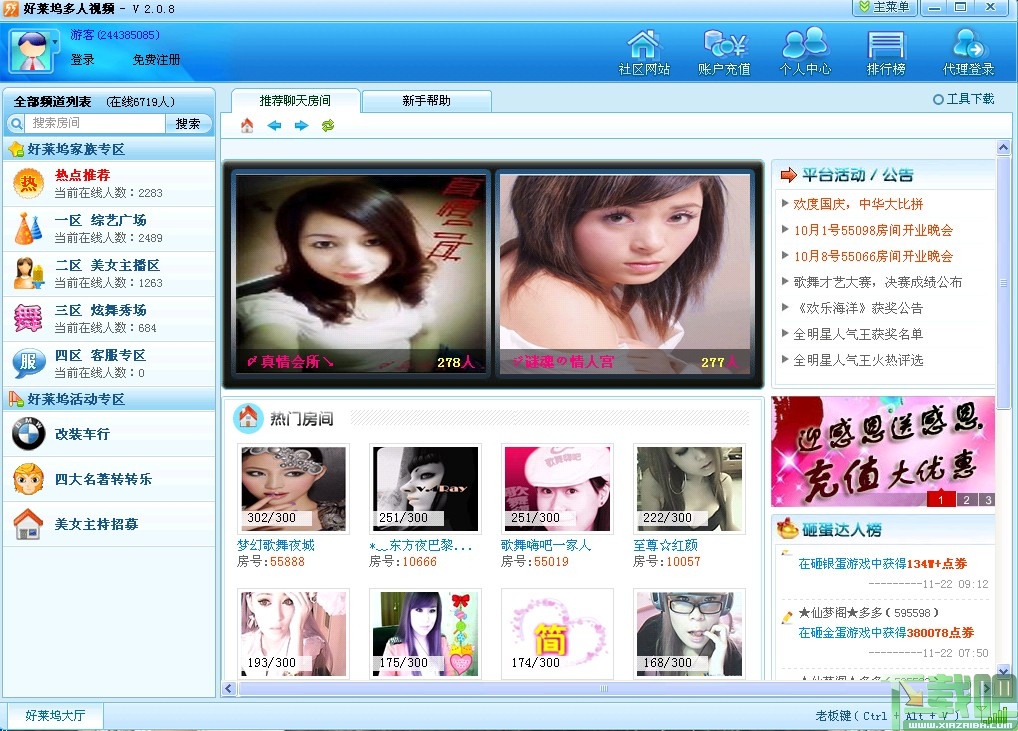Select banner page 2 indicator
Image resolution: width=1018 pixels, height=731 pixels.
click(x=966, y=499)
